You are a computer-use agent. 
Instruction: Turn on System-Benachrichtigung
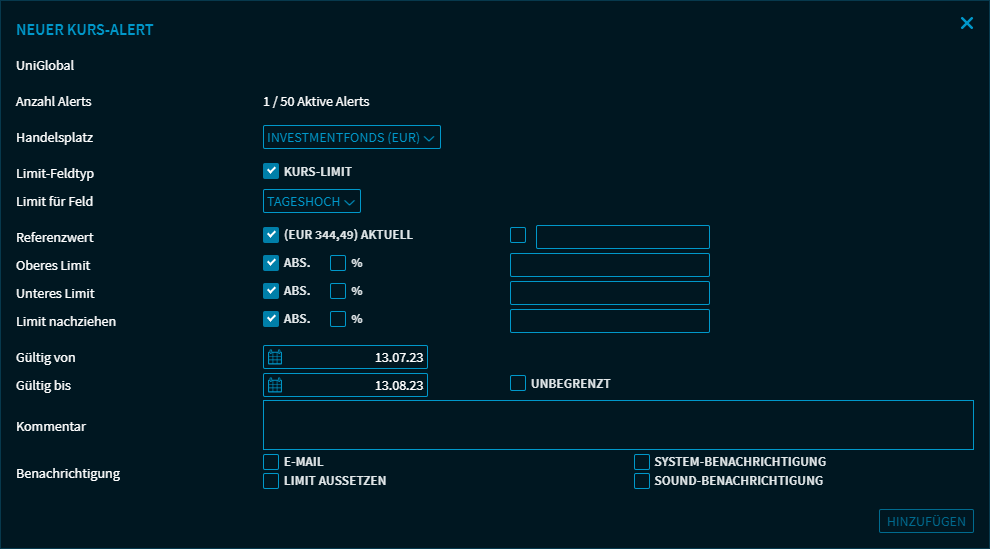[642, 462]
